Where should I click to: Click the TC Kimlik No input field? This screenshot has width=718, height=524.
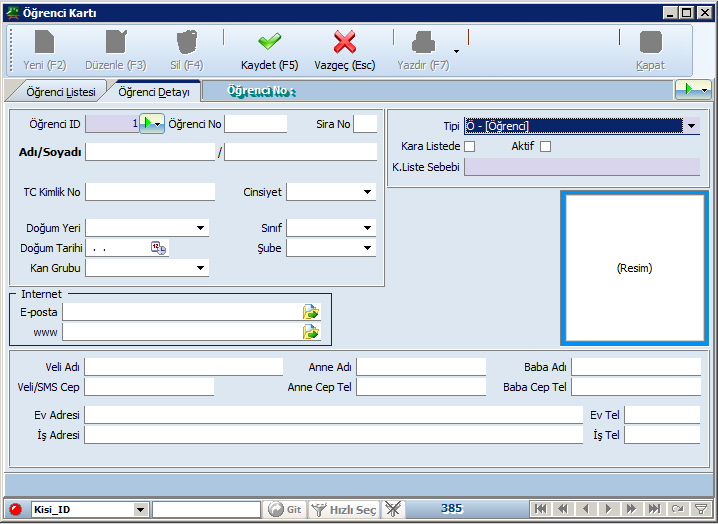click(x=150, y=192)
